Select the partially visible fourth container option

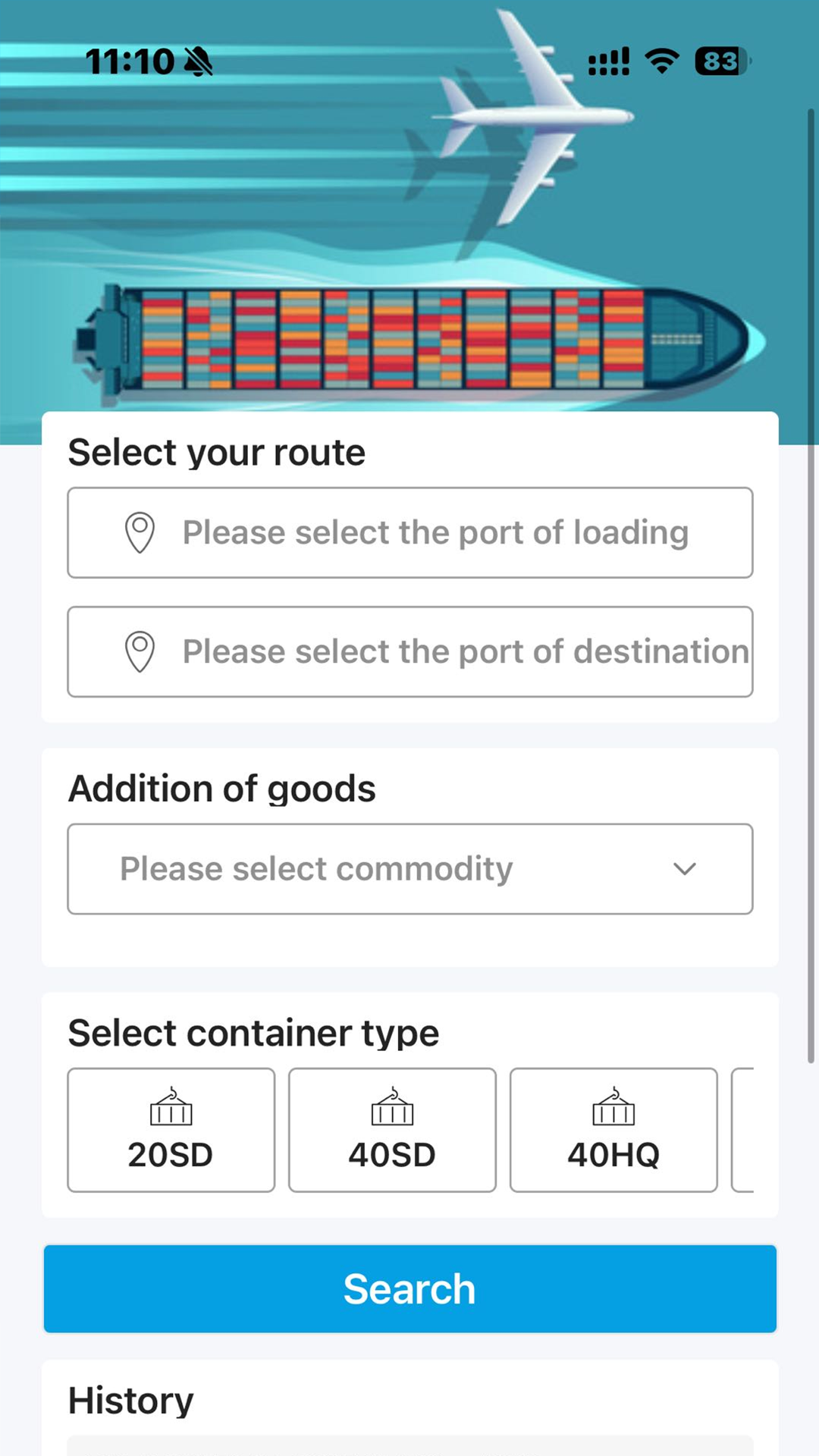(743, 1130)
